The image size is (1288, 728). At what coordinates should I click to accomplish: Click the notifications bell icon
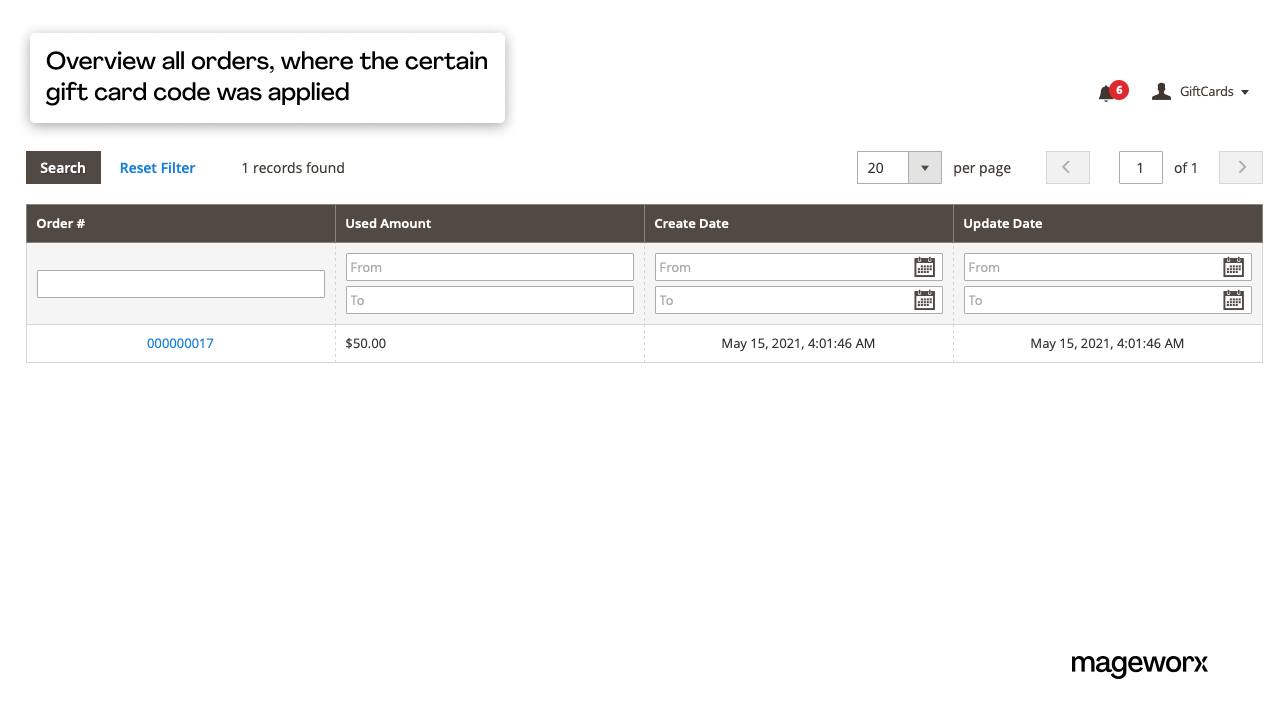(x=1105, y=93)
